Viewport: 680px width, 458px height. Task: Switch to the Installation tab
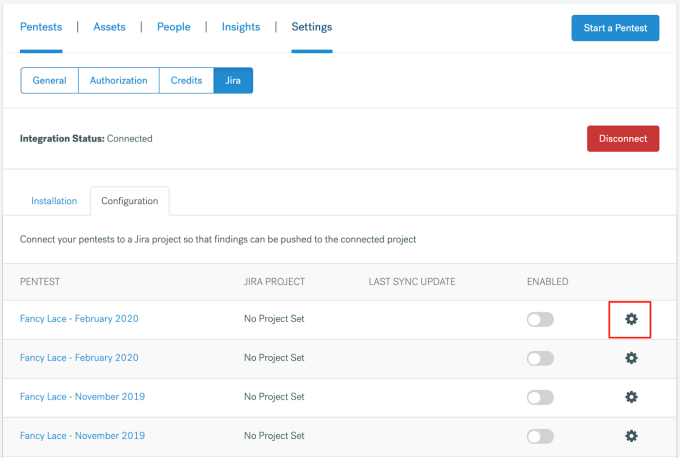point(54,201)
